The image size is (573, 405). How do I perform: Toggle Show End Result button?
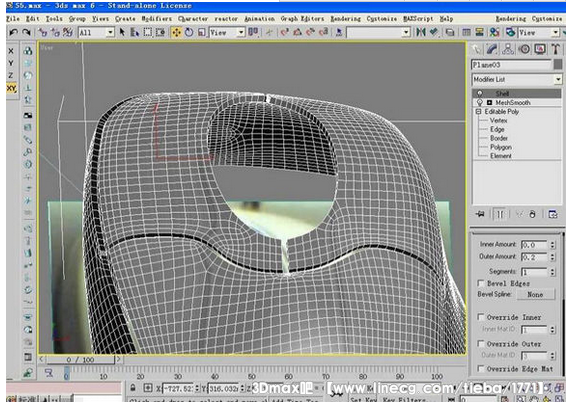point(499,214)
